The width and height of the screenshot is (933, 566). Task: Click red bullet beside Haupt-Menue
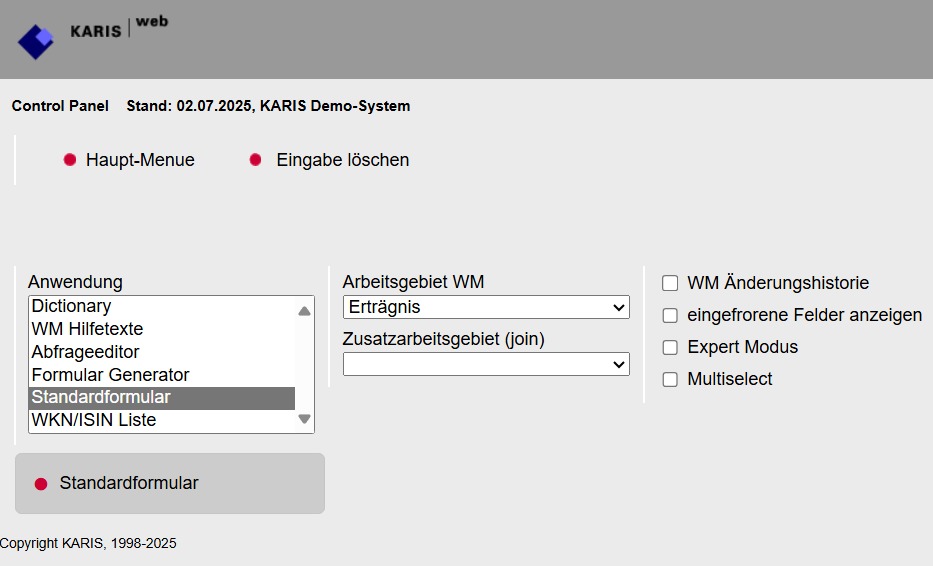pyautogui.click(x=70, y=160)
